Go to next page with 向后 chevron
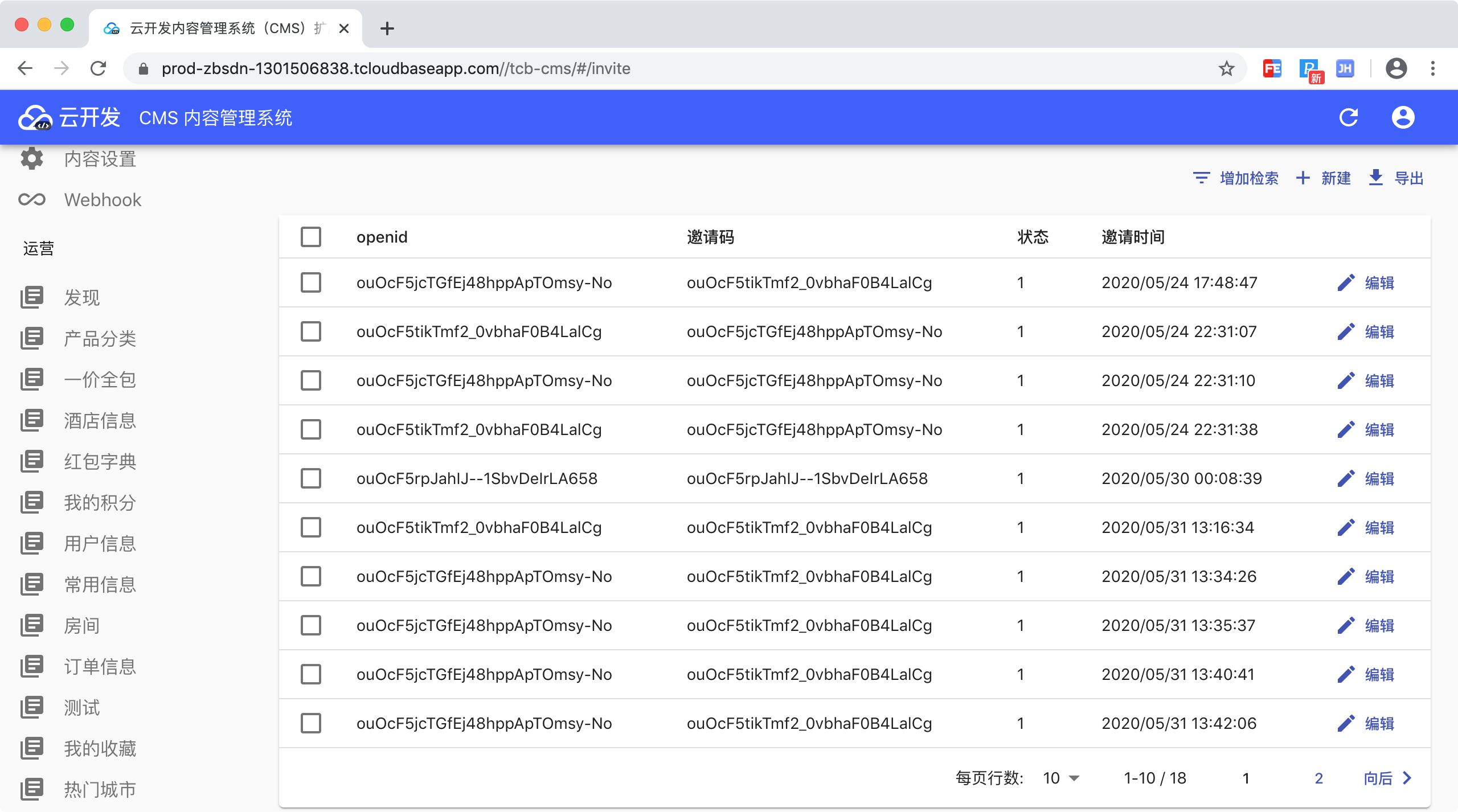This screenshot has height=812, width=1458. 1406,778
